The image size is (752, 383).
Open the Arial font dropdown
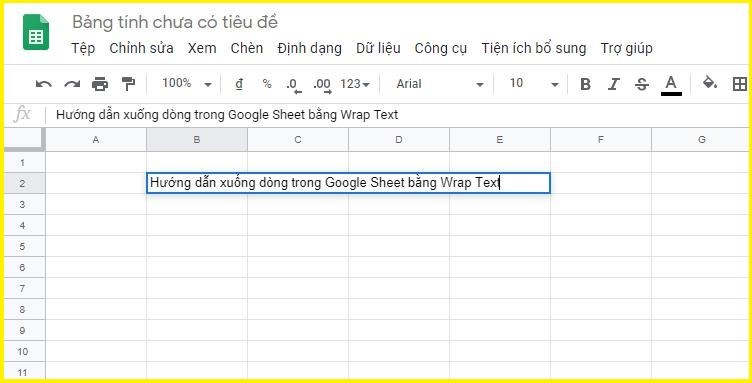(440, 84)
